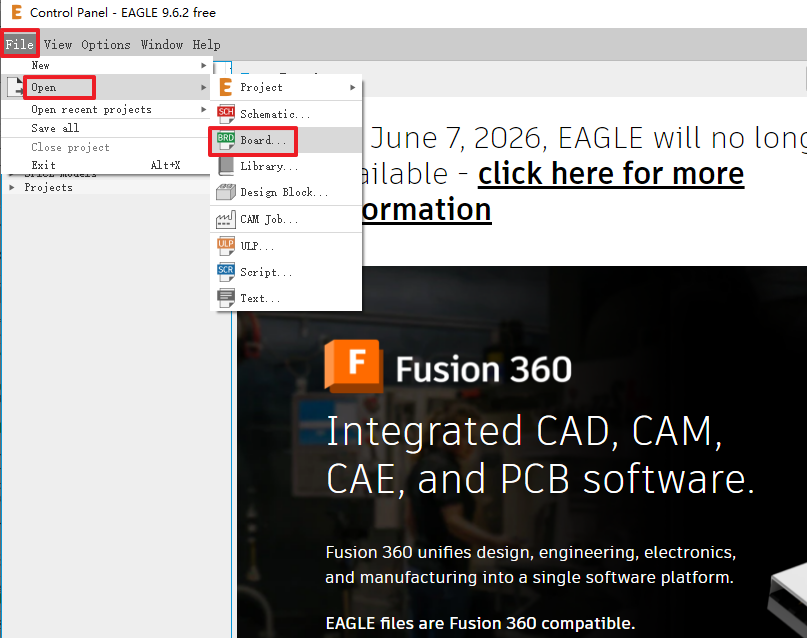
Task: Open the Help menu
Action: coord(206,45)
